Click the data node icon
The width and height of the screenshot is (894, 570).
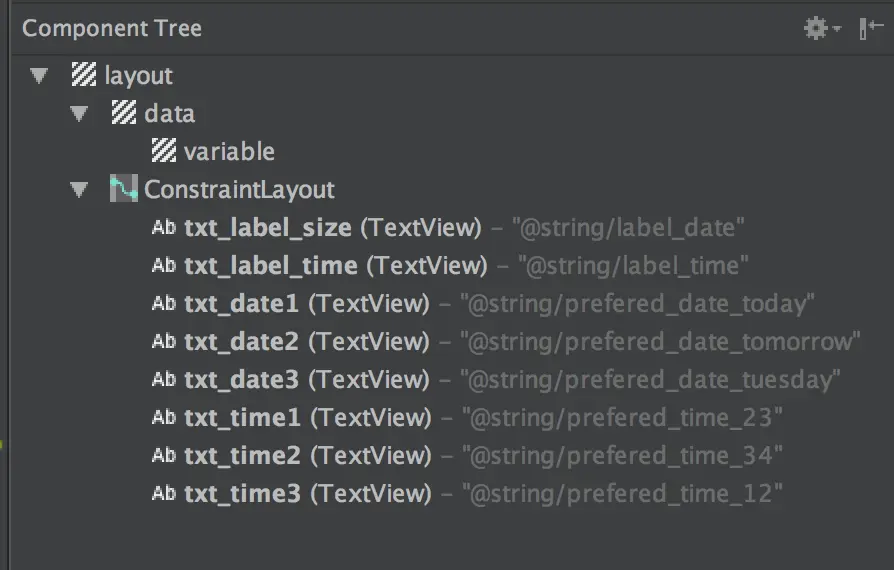pyautogui.click(x=124, y=113)
